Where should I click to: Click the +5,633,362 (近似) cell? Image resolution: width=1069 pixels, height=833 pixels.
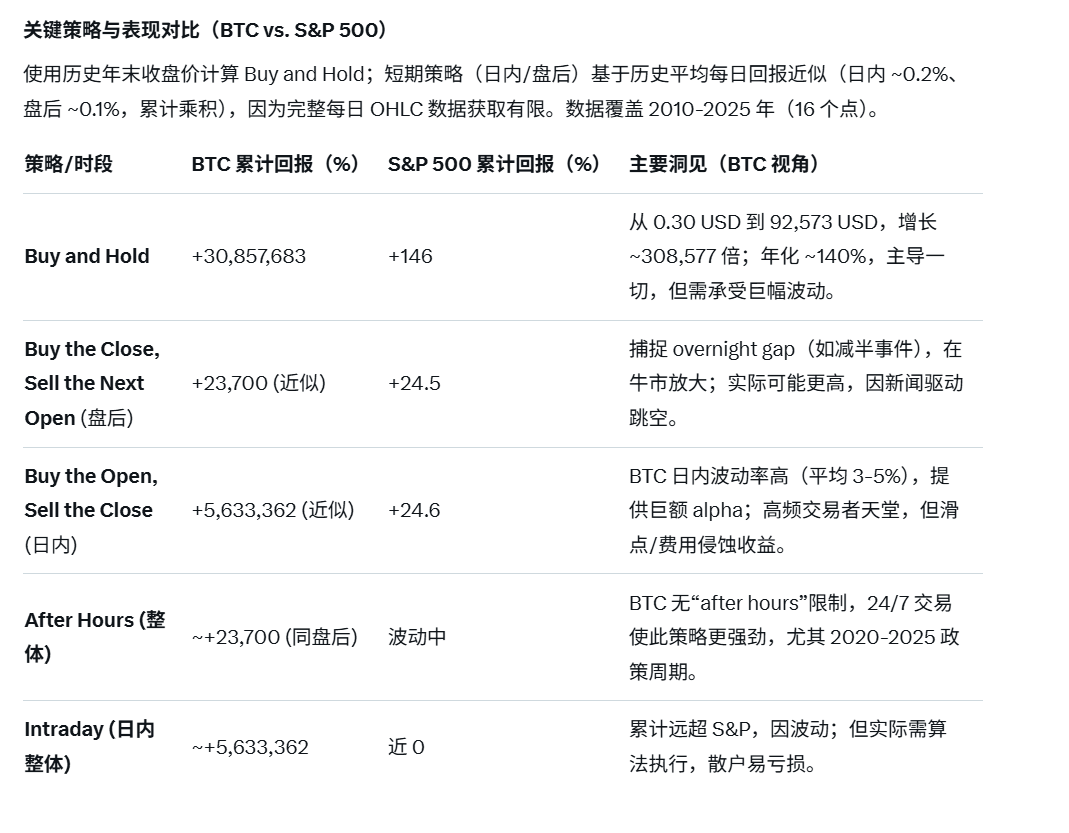point(273,510)
